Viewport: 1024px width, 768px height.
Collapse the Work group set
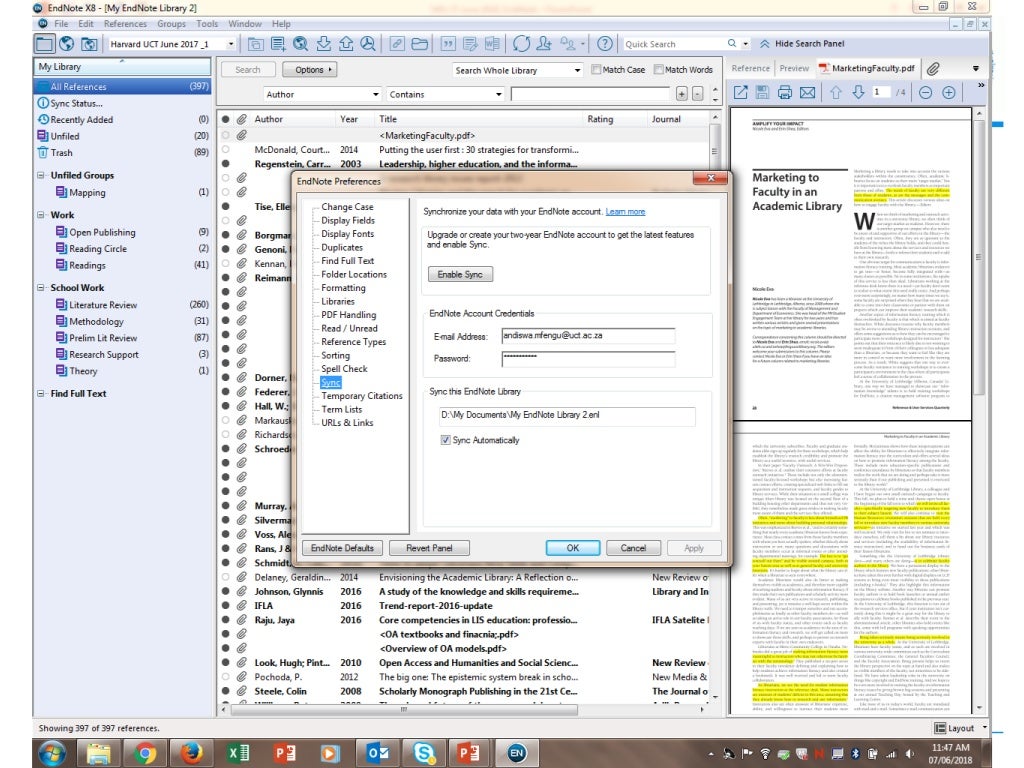click(x=41, y=215)
